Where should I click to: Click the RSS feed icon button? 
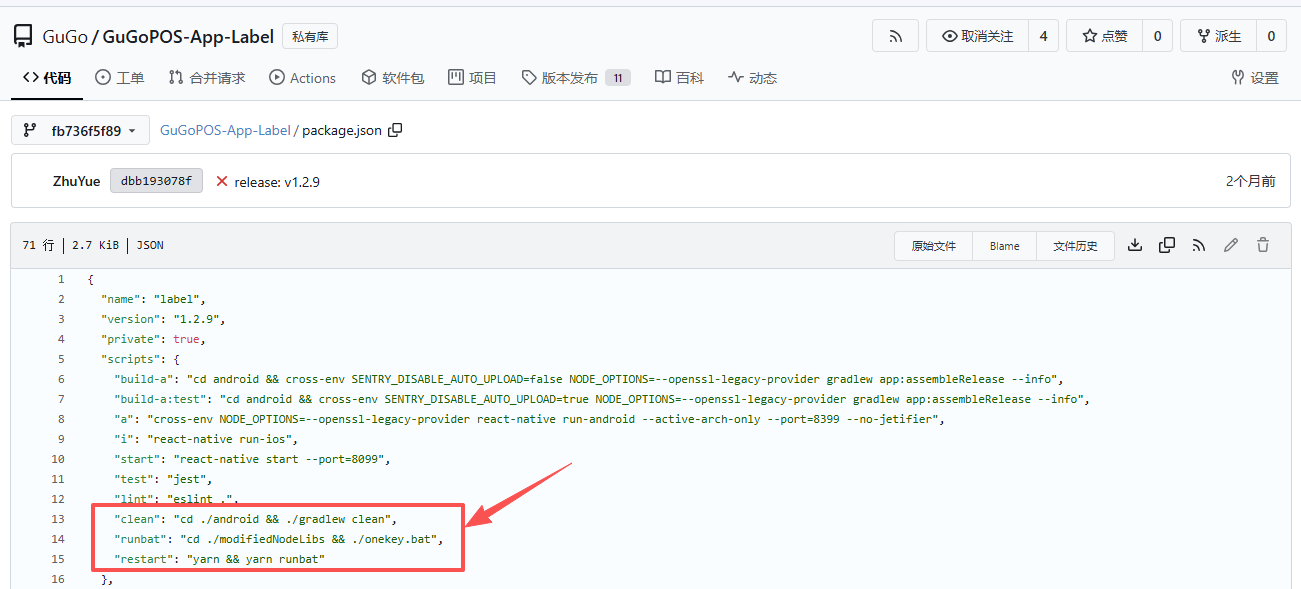[895, 36]
